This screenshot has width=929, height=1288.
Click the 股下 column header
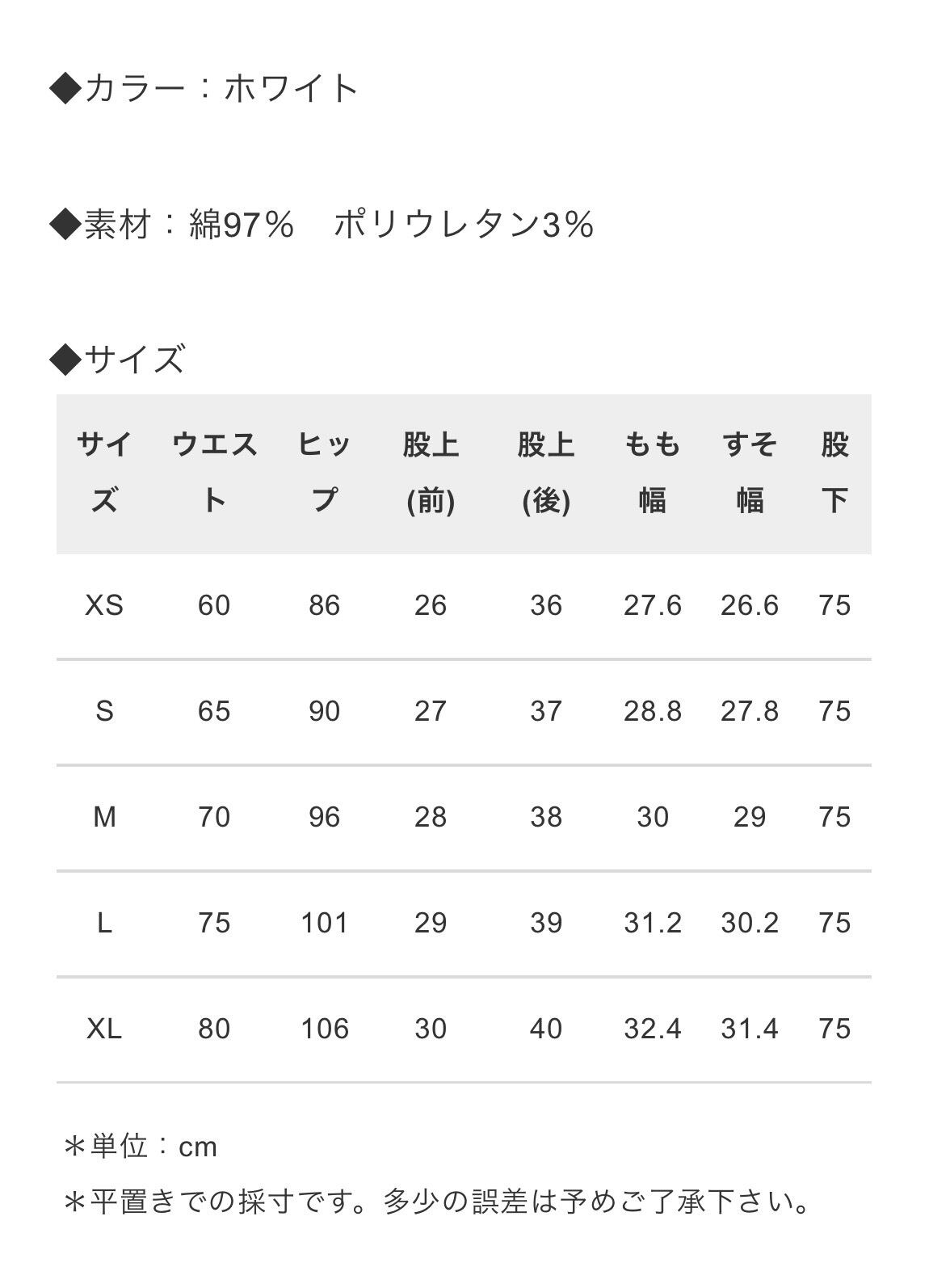click(x=834, y=472)
